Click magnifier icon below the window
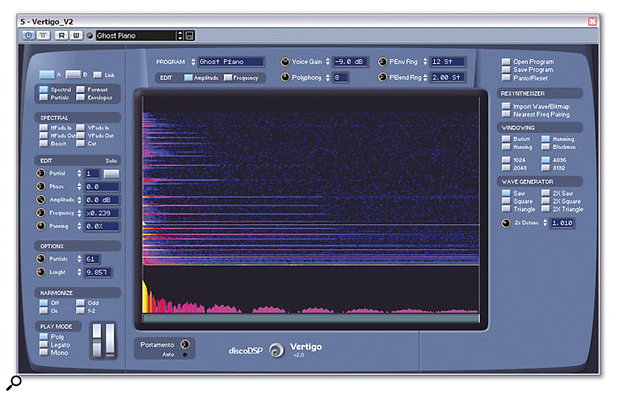The image size is (620, 397). [x=14, y=383]
